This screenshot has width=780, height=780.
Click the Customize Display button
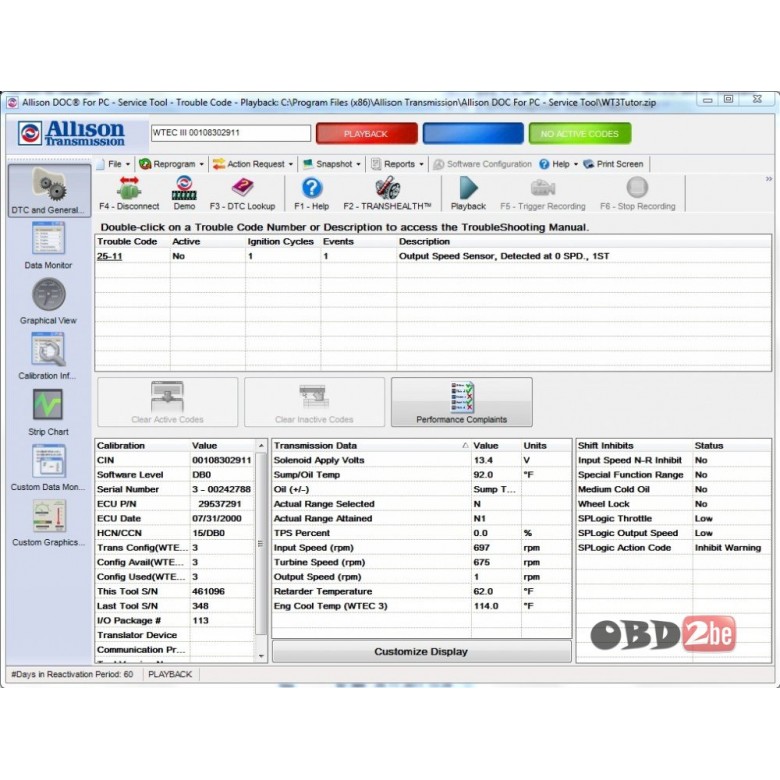[421, 652]
